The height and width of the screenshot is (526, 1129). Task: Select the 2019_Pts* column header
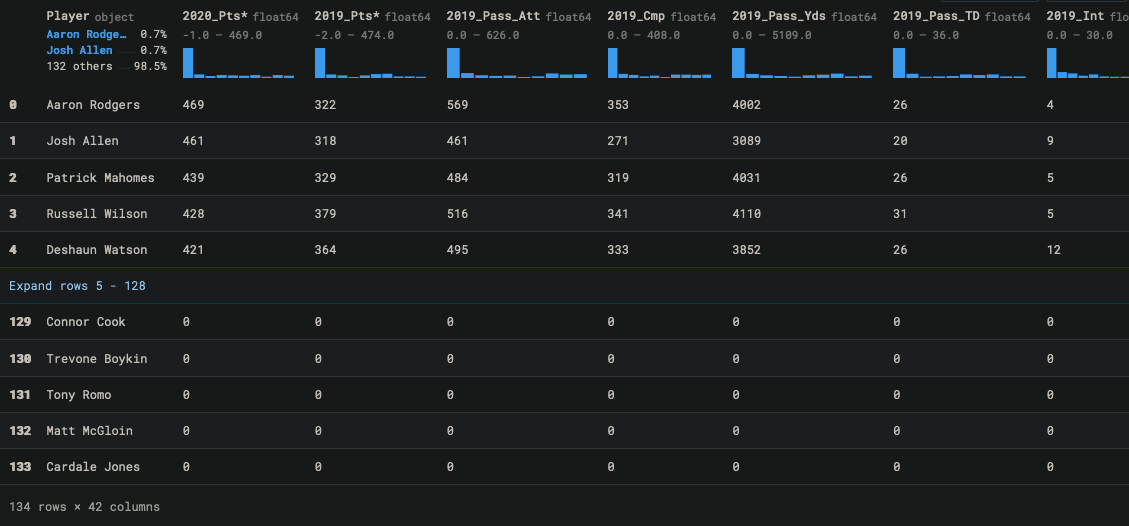348,17
